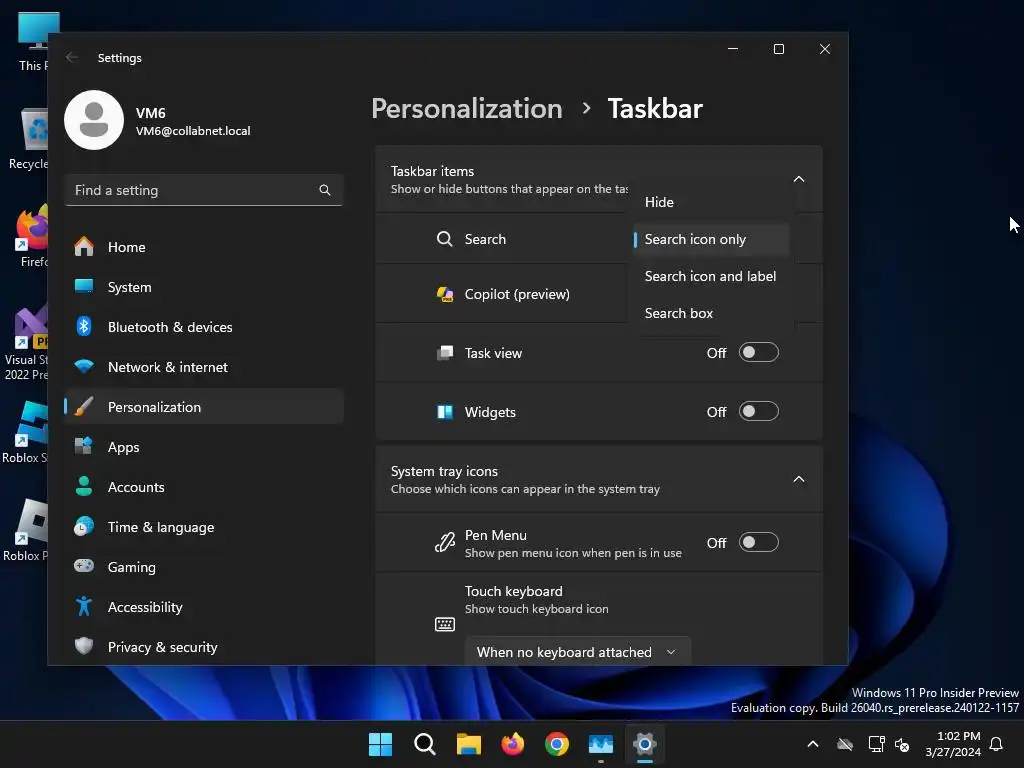
Task: Click the Task view row icon
Action: [x=445, y=353]
